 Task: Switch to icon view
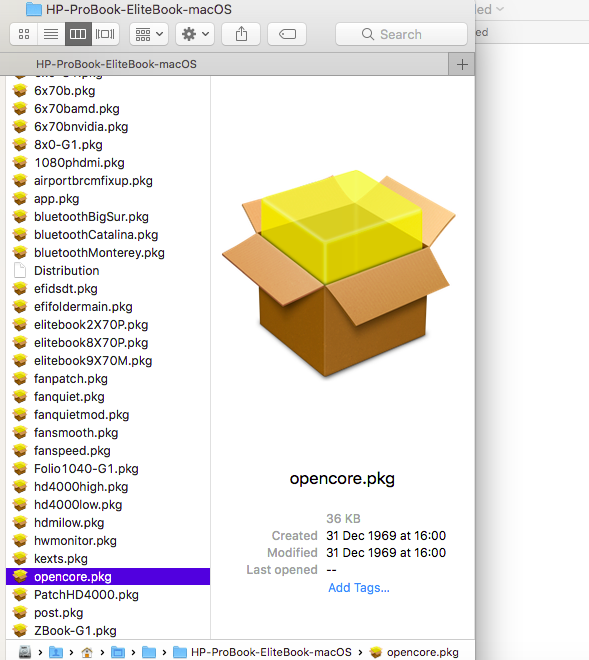[x=24, y=34]
